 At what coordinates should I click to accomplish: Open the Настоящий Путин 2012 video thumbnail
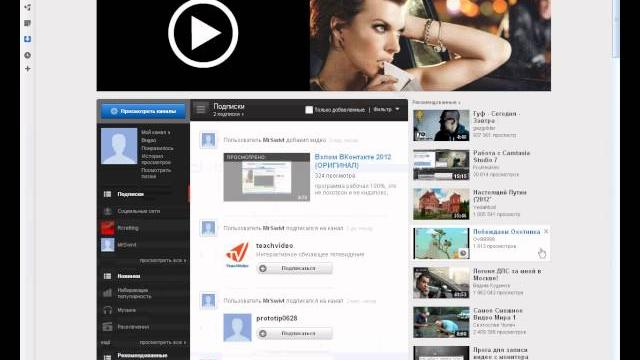(441, 204)
